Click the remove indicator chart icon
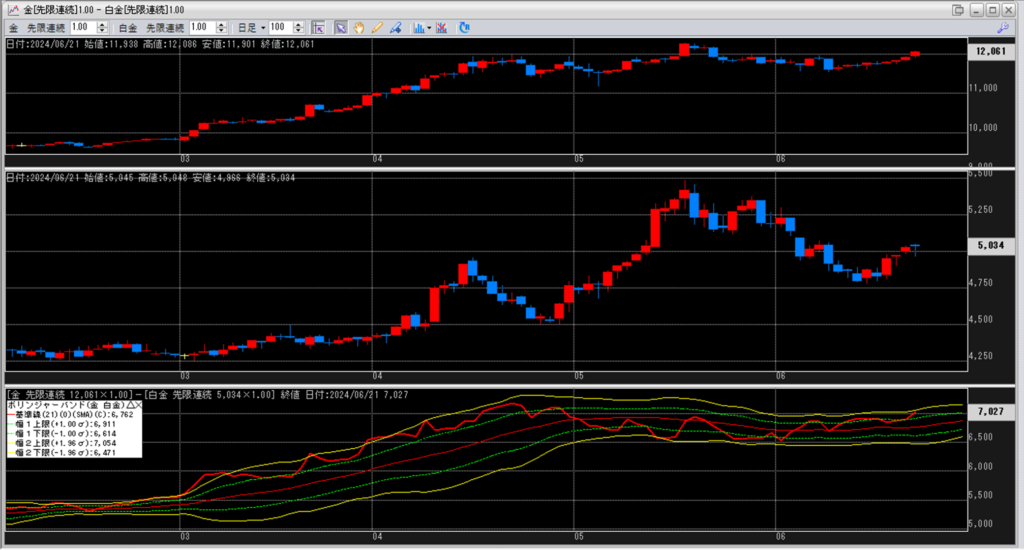 coord(441,27)
